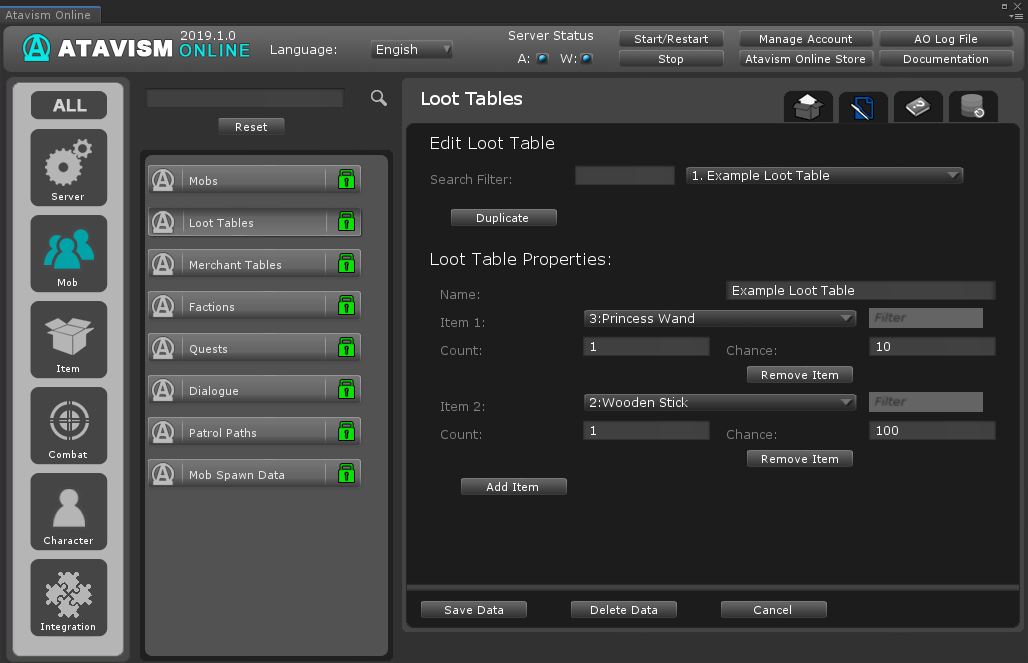Open the Language dropdown showing English
1028x663 pixels.
click(412, 49)
